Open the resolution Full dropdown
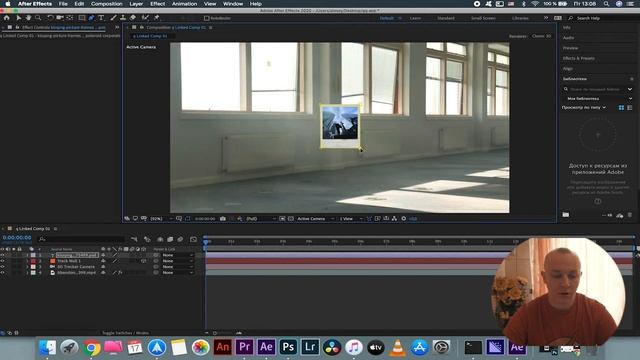The width and height of the screenshot is (640, 360). (x=261, y=219)
